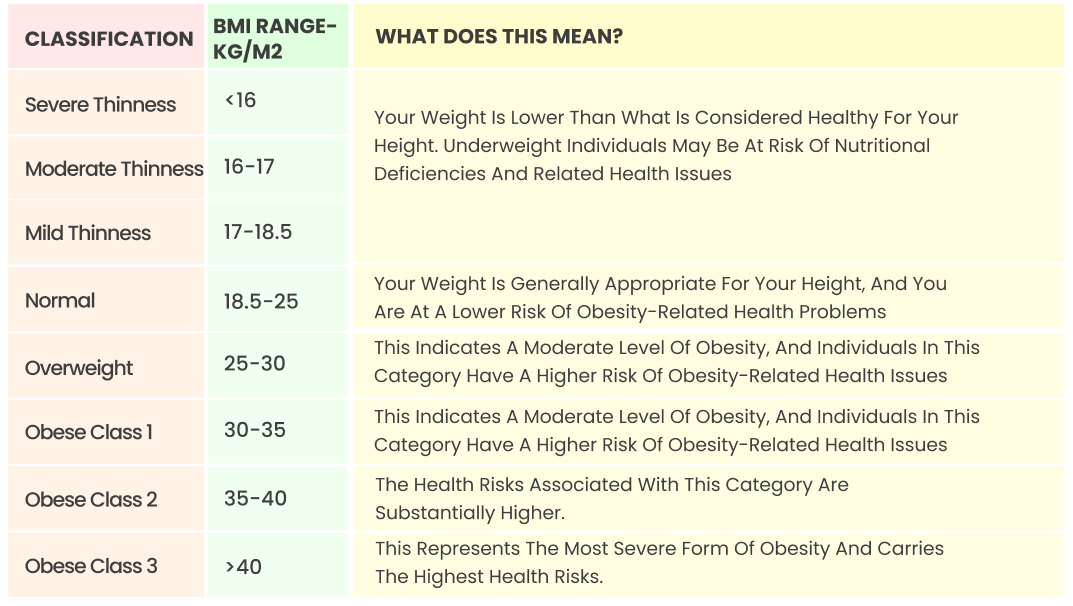Screen dimensions: 1073x606
Task: Click the Obese Class 1 cell
Action: click(106, 432)
